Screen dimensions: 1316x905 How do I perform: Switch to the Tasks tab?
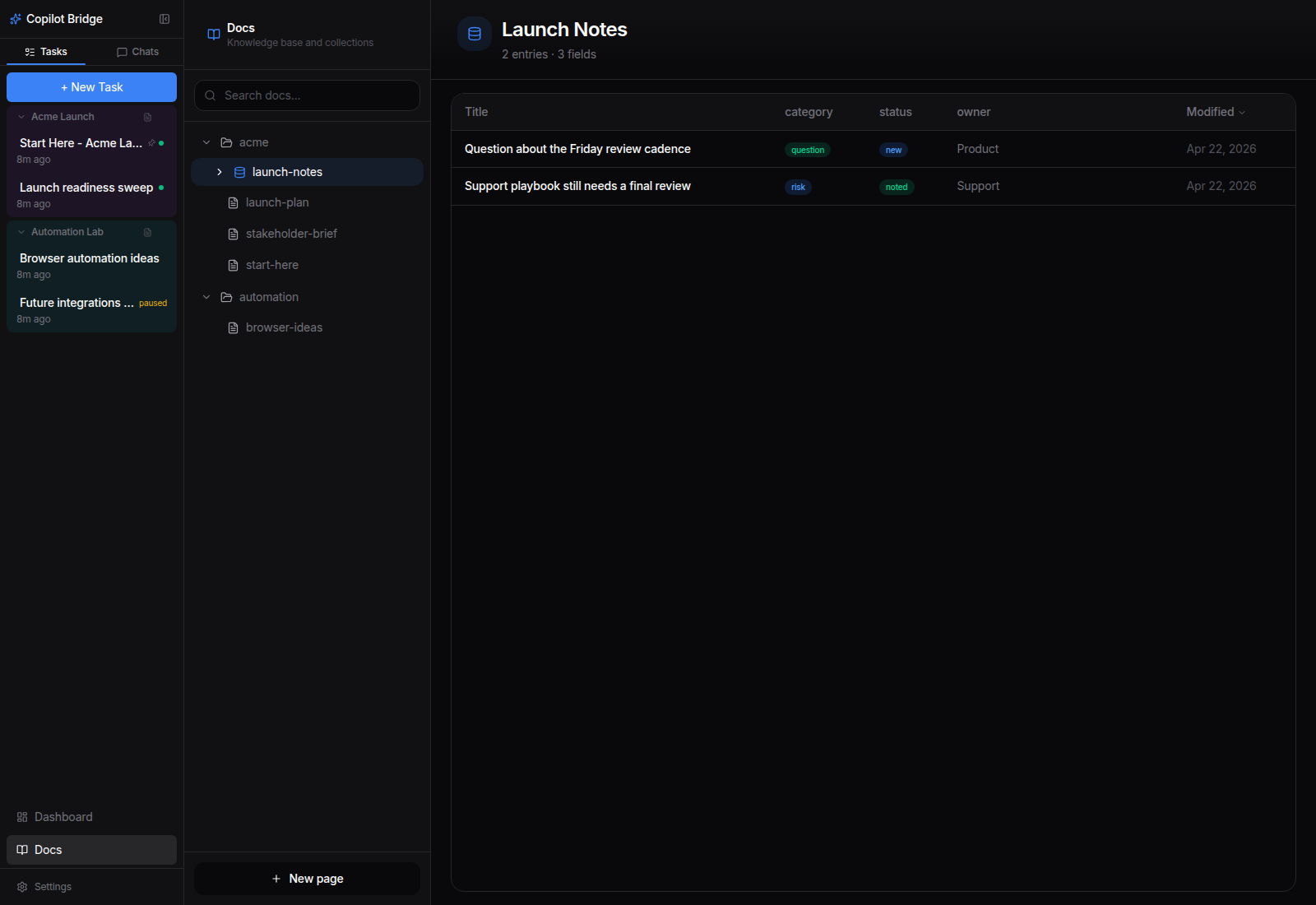point(46,52)
